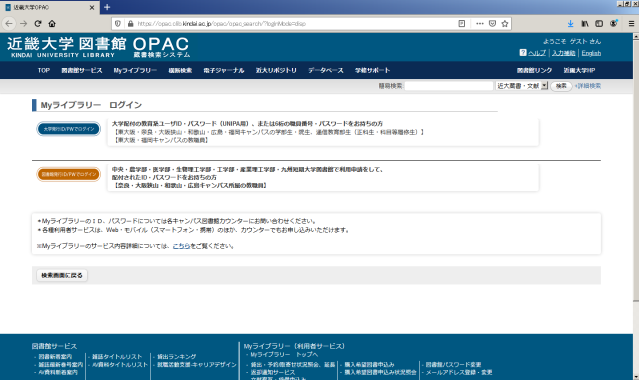Open footer link AV資料タイトルリスト
The height and width of the screenshot is (380, 639).
[120, 365]
